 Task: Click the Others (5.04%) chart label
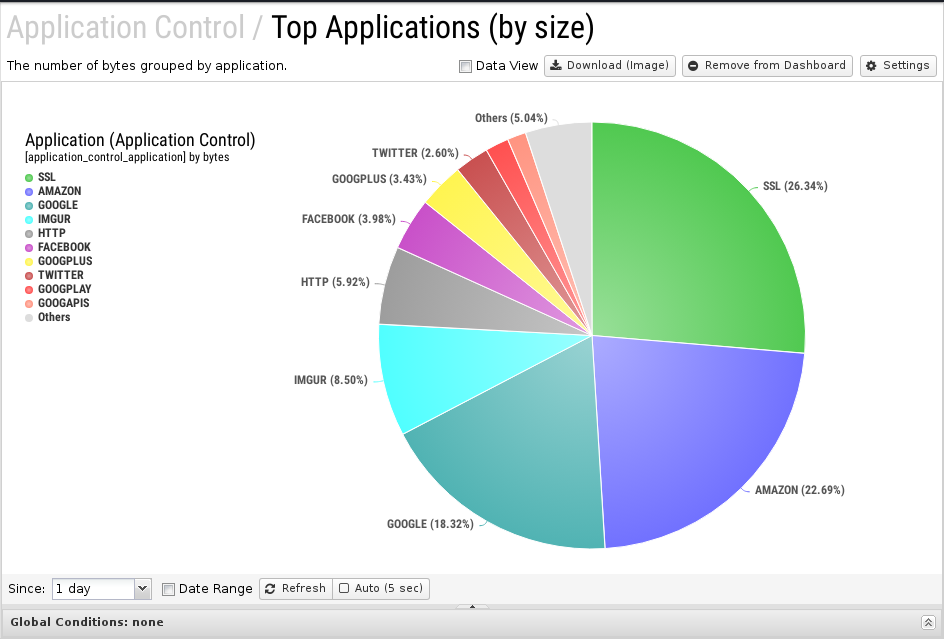511,118
